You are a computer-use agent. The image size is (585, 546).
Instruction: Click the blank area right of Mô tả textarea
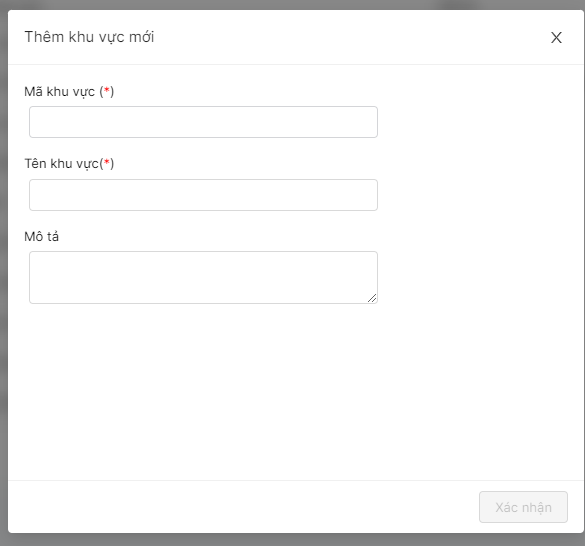pyautogui.click(x=479, y=277)
